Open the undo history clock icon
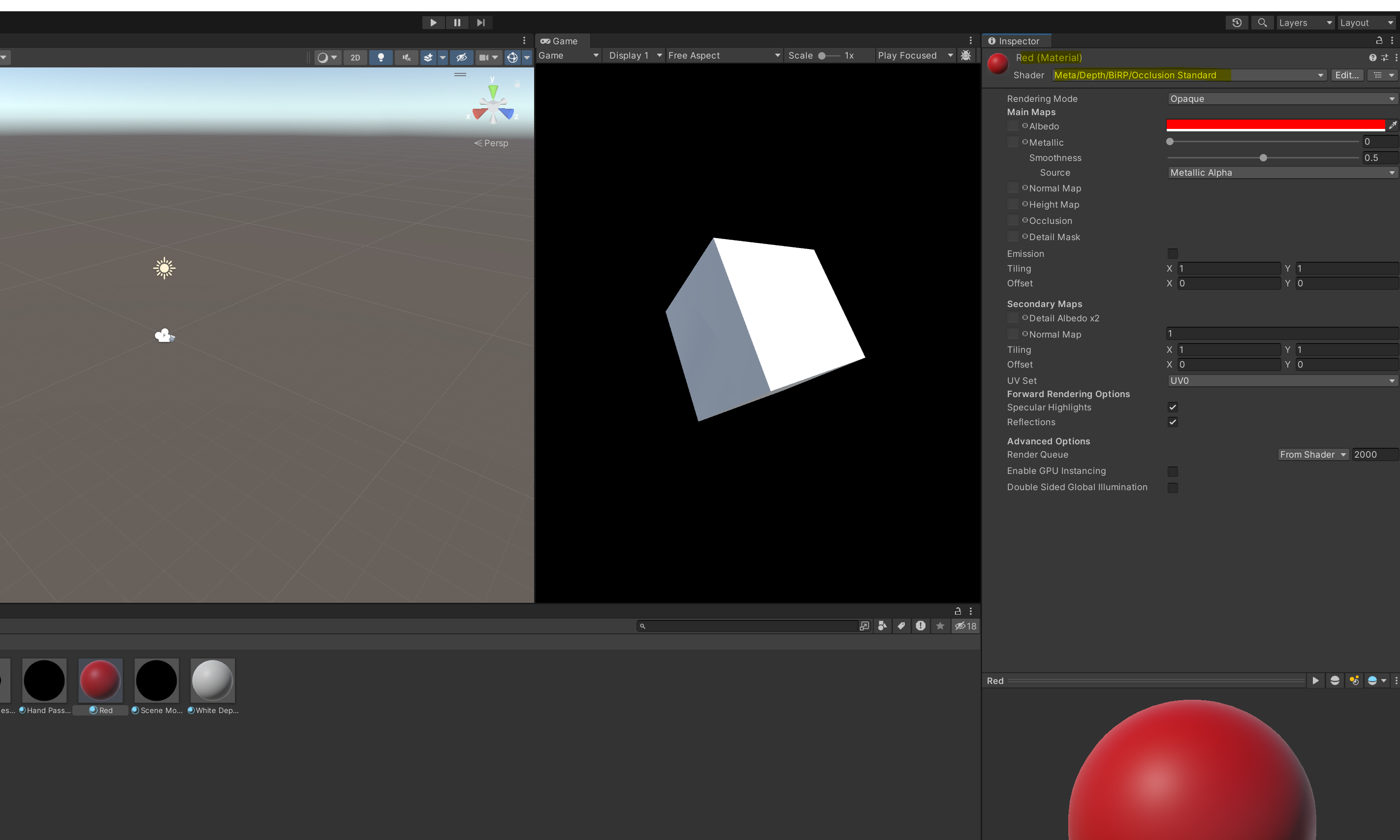 pyautogui.click(x=1237, y=23)
